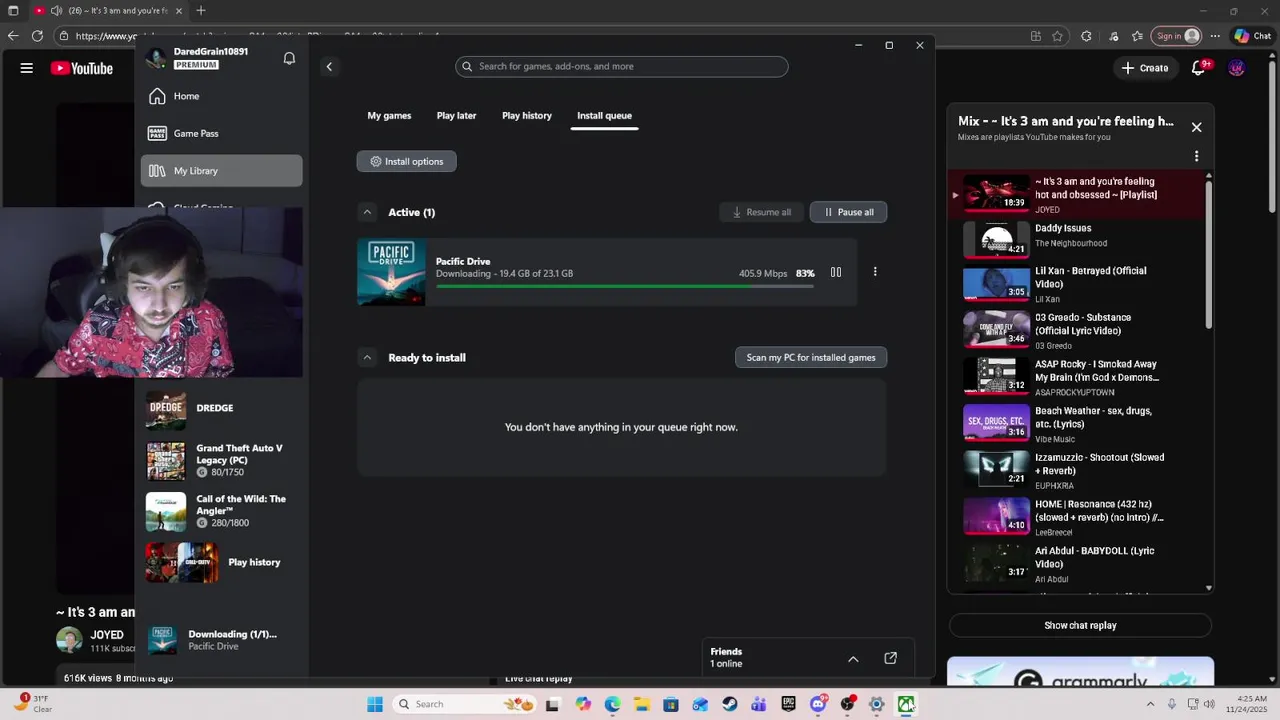The height and width of the screenshot is (720, 1280).
Task: Open Steam from the taskbar
Action: 730,704
